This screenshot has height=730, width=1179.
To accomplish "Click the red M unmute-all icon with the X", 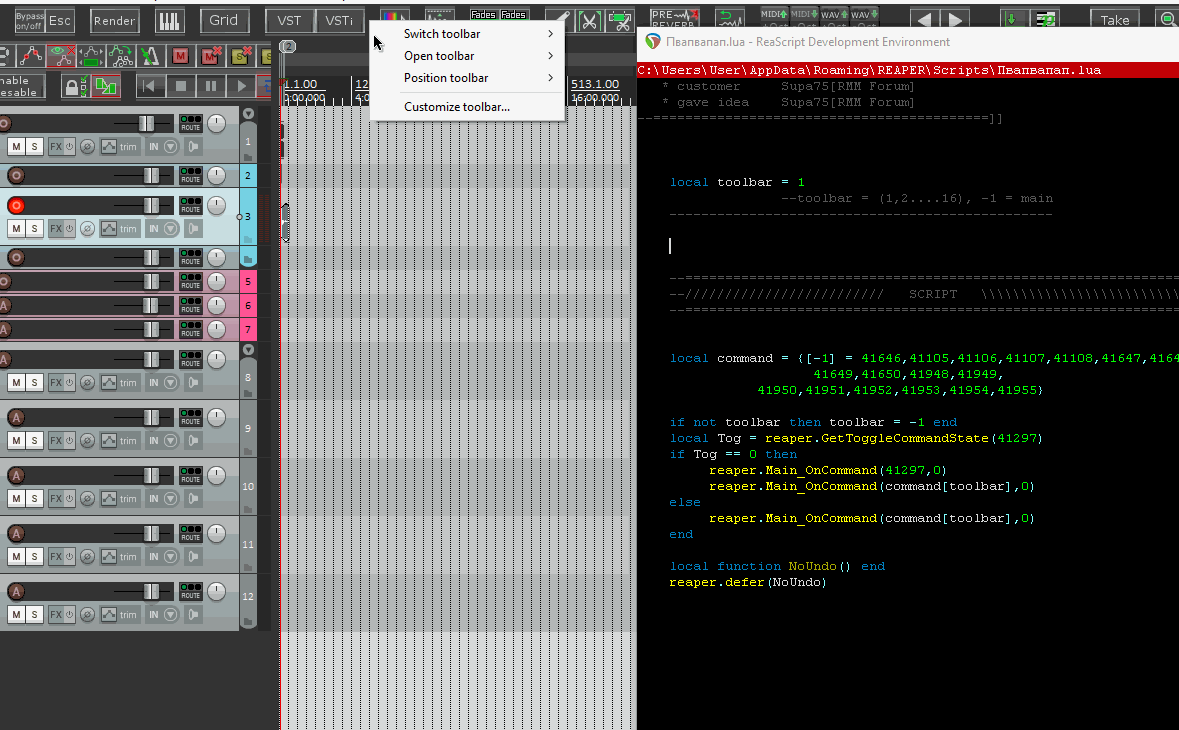I will click(211, 55).
